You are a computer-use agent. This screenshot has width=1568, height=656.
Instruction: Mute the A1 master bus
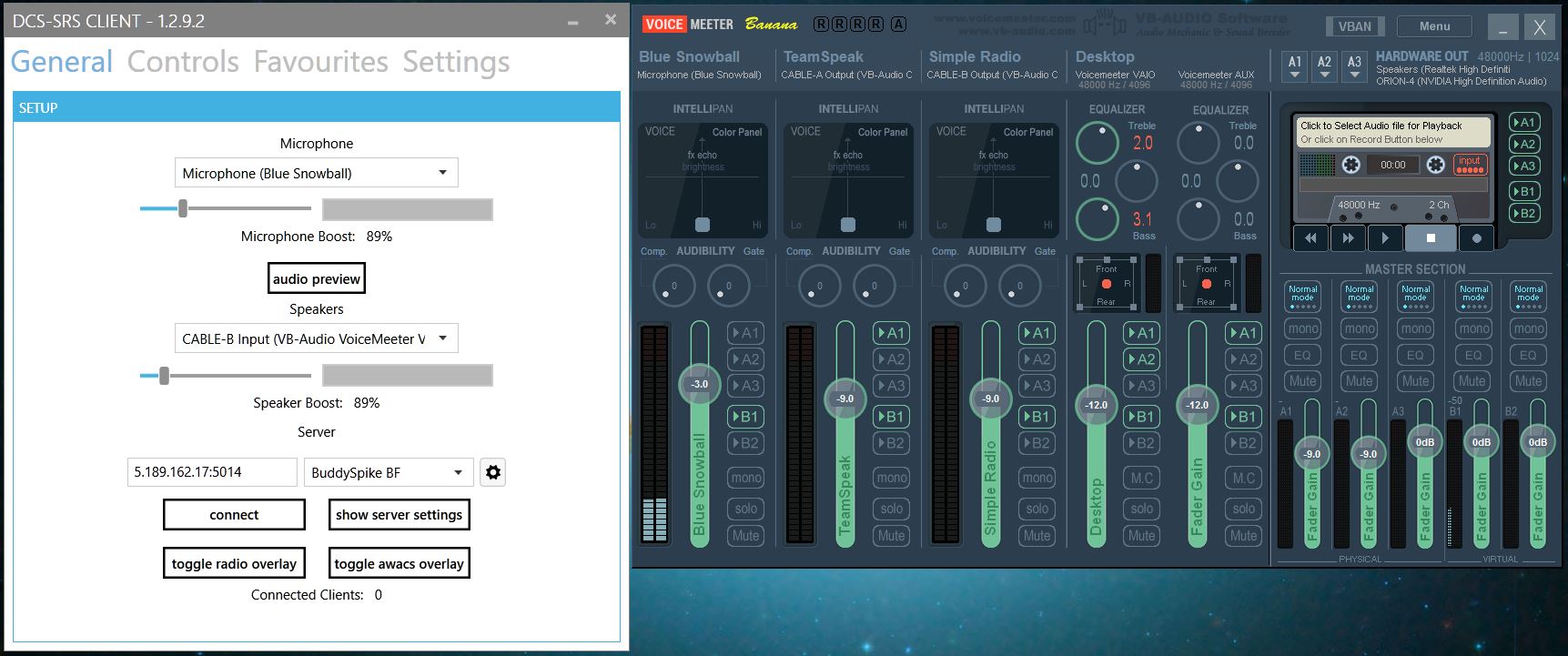[1302, 381]
